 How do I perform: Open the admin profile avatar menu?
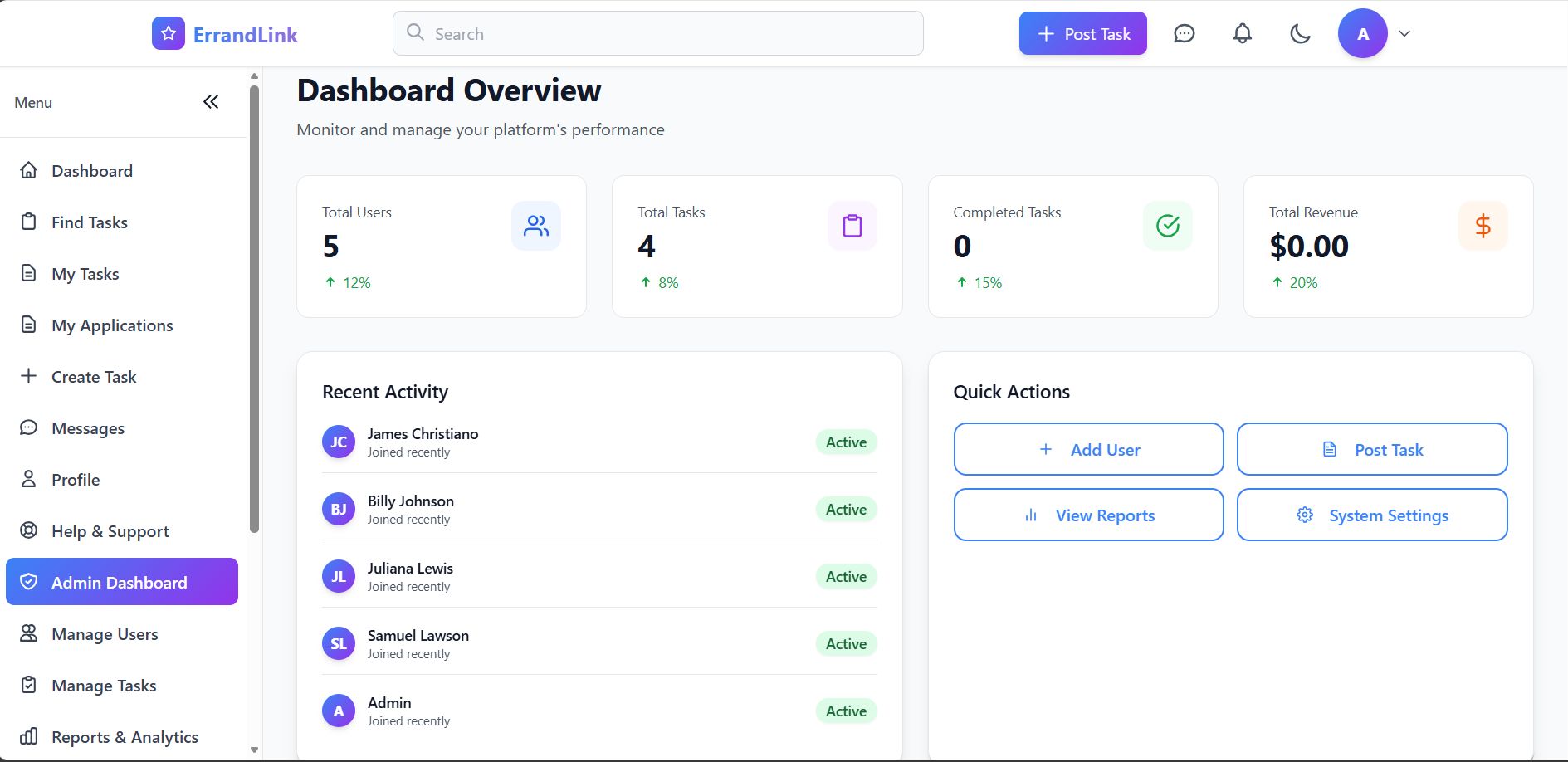pos(1362,34)
